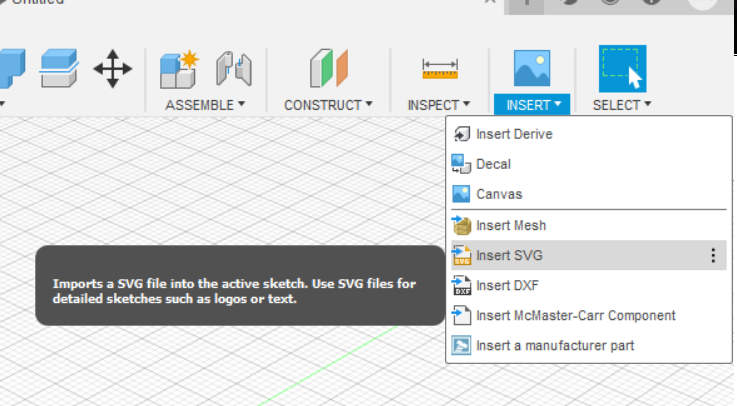Select the Decal menu entry

click(493, 164)
